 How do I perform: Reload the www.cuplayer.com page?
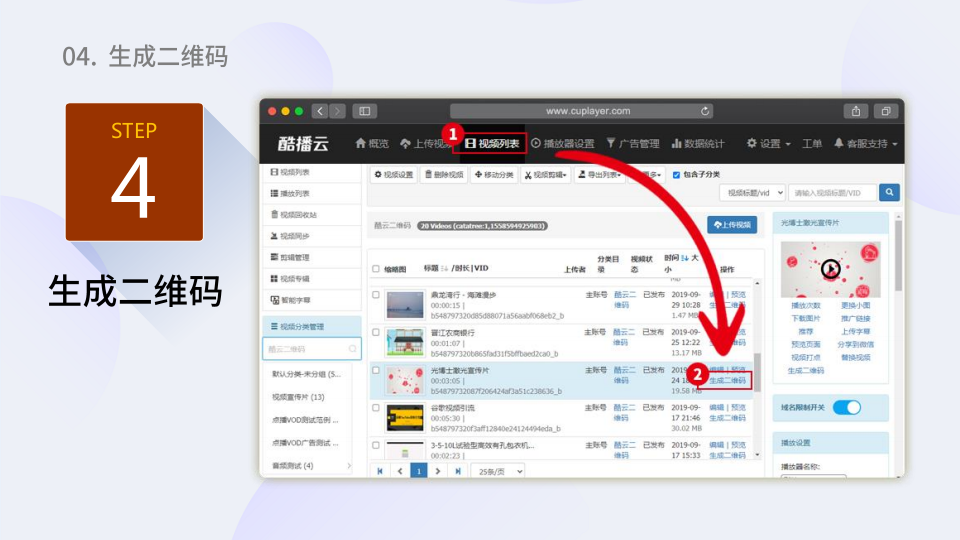point(705,111)
